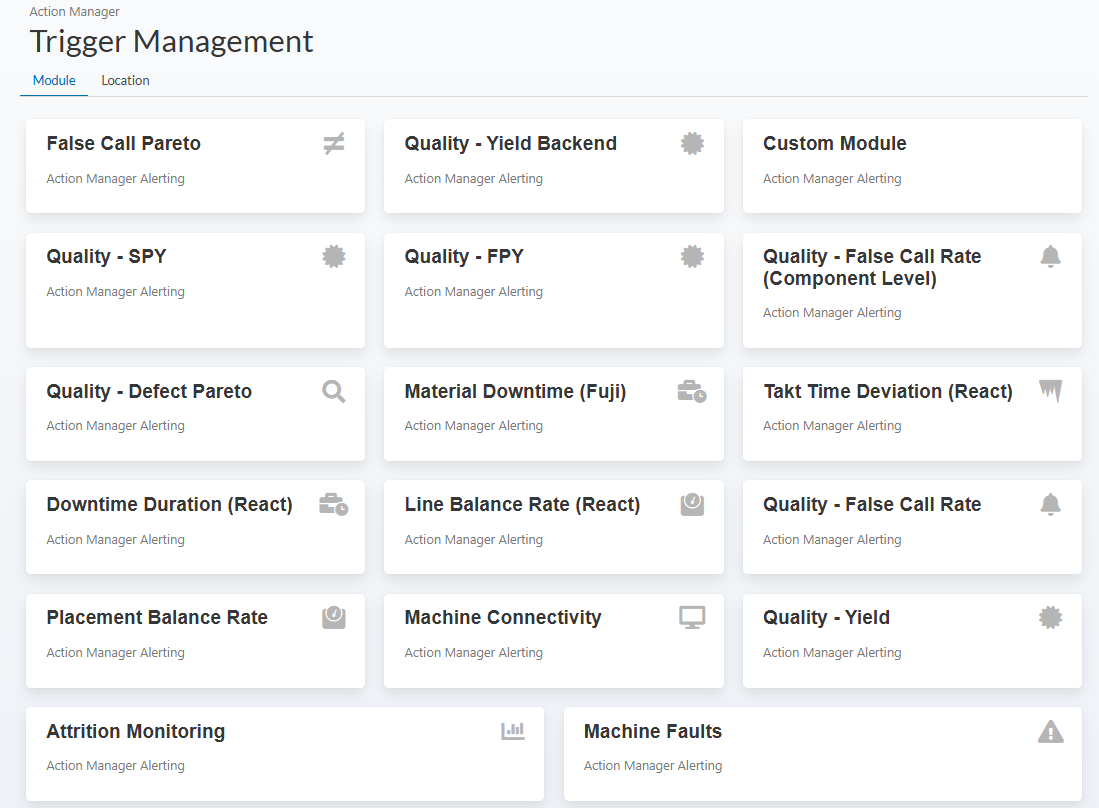Click the bar chart icon on Attrition Monitoring
The height and width of the screenshot is (808, 1099).
pos(513,732)
